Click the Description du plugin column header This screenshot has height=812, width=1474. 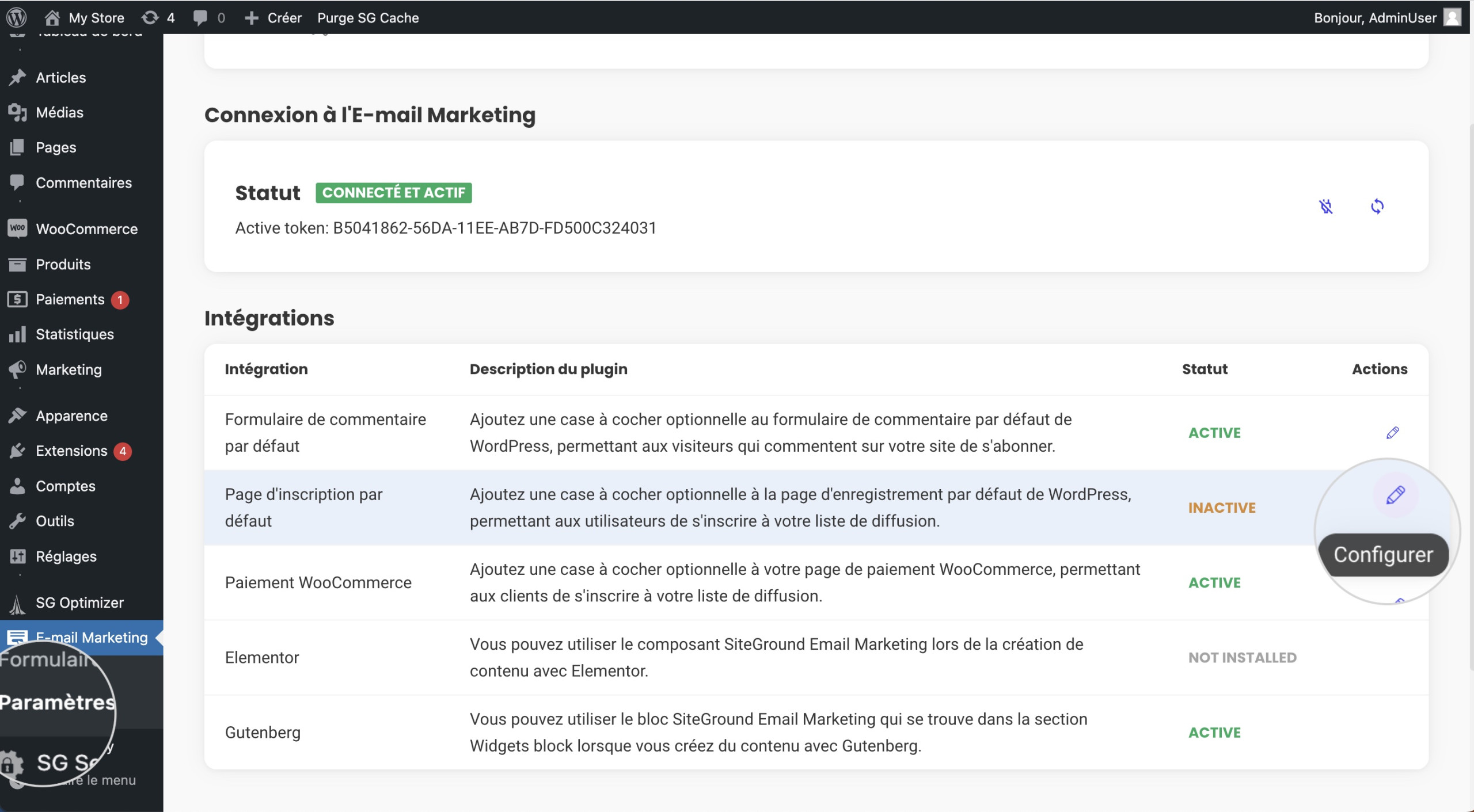pyautogui.click(x=548, y=369)
